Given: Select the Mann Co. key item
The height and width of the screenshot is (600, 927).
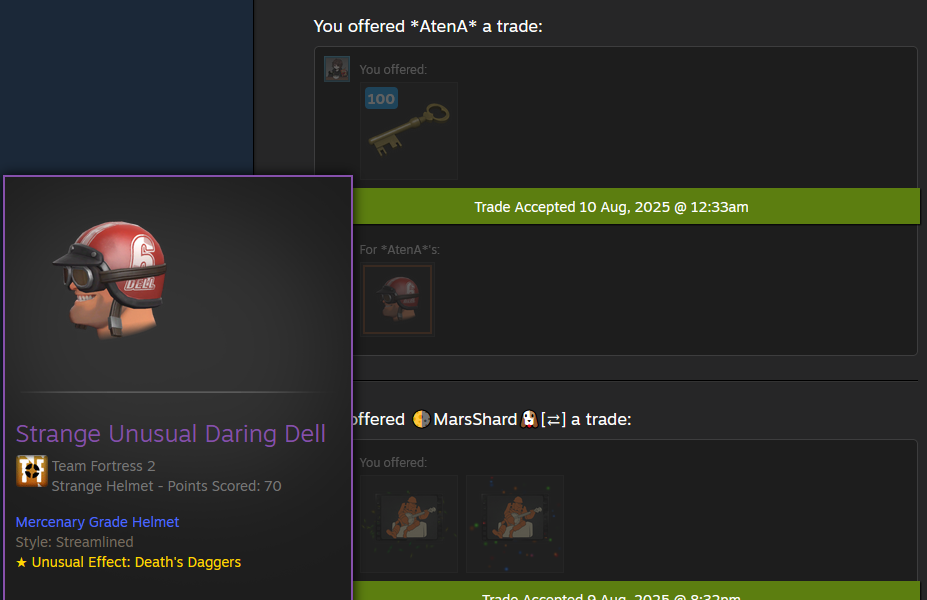Looking at the screenshot, I should pos(409,131).
